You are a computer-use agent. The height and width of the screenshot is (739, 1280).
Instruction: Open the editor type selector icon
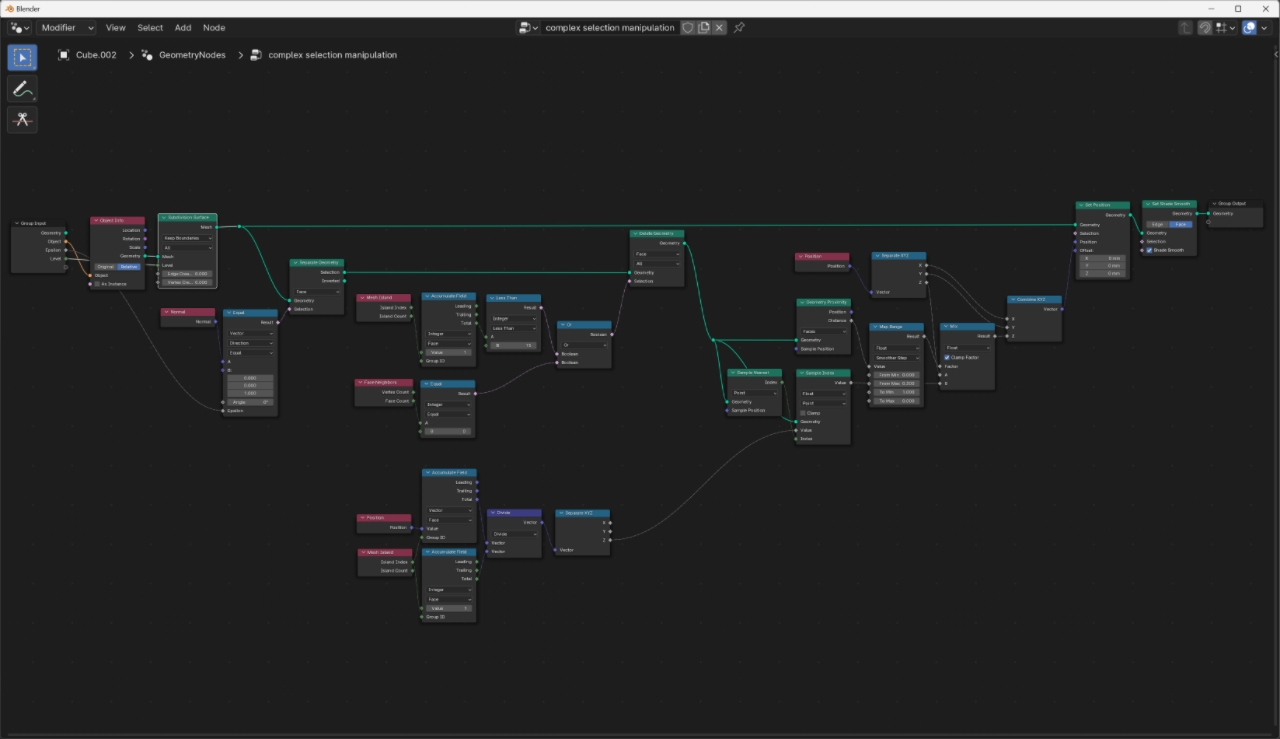tap(19, 28)
